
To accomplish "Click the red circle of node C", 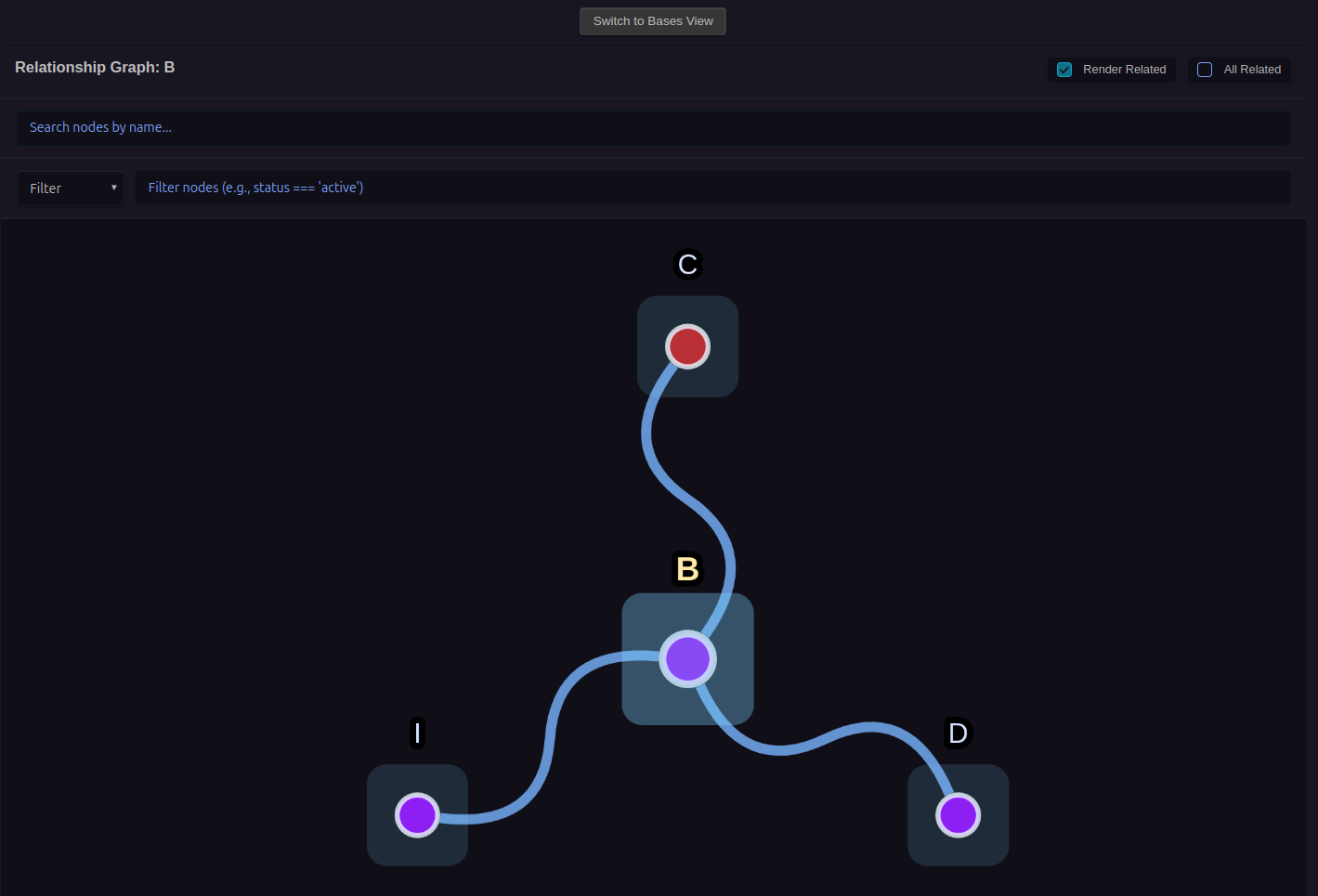I will pos(687,346).
